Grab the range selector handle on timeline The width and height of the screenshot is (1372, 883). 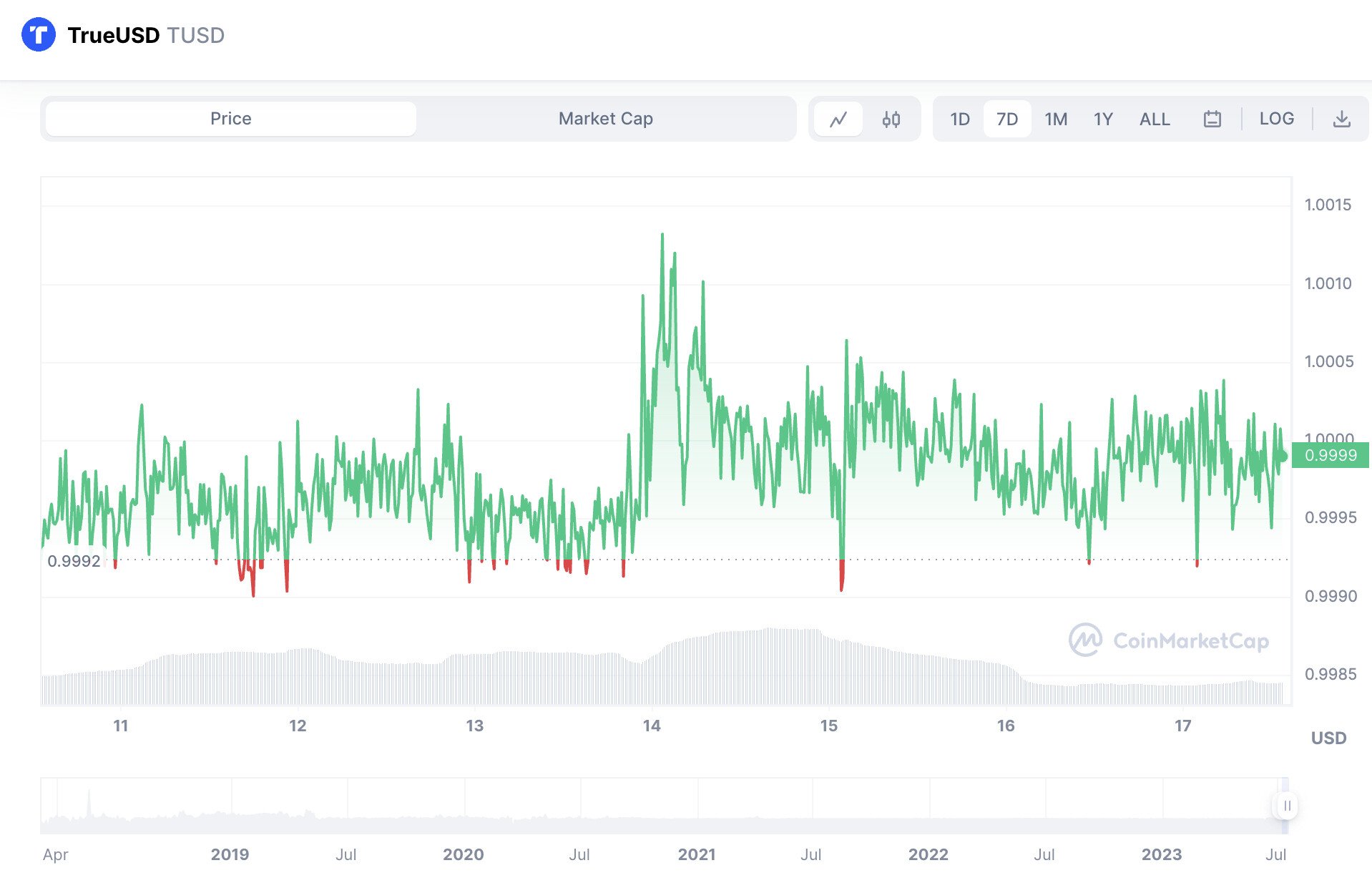[x=1286, y=806]
